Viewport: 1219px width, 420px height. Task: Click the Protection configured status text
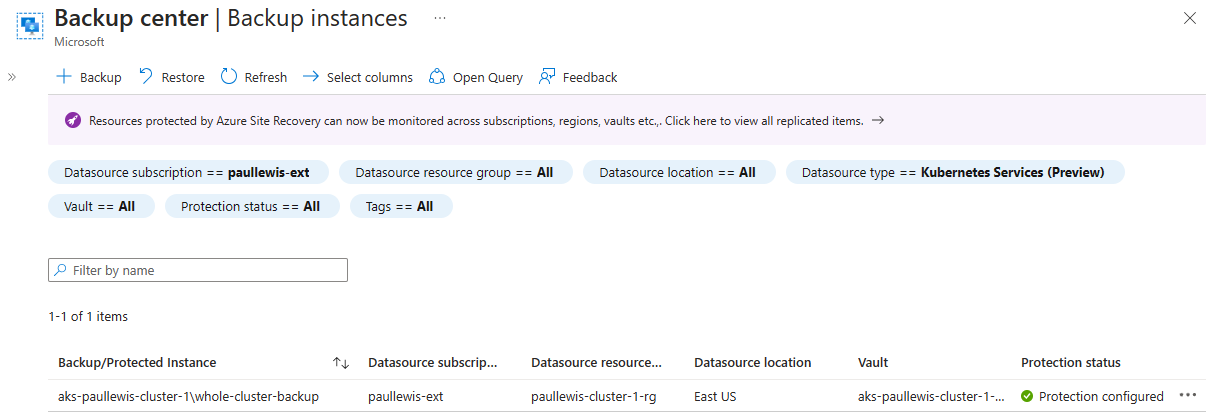tap(1101, 396)
